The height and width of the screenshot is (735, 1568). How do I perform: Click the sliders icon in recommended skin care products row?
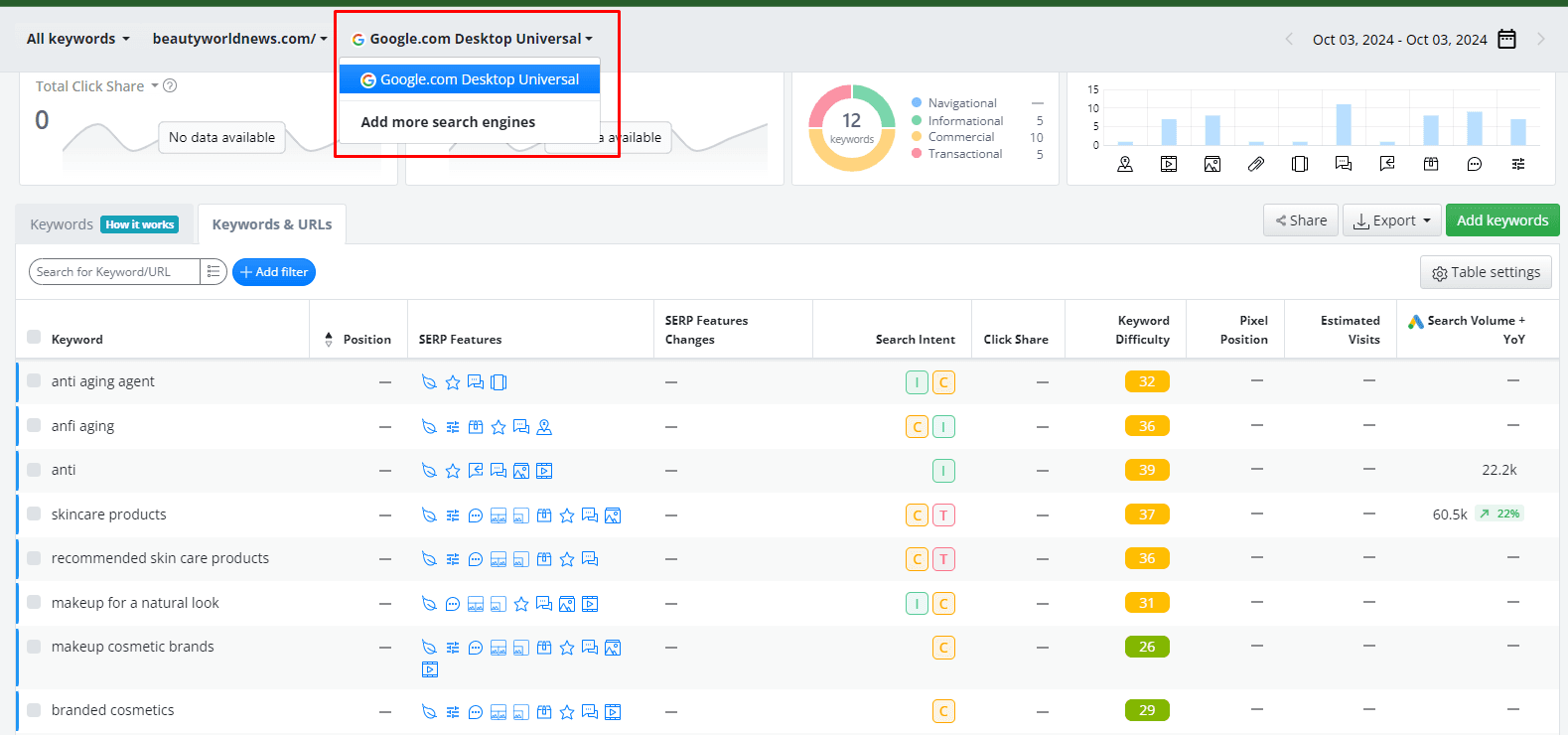click(453, 559)
